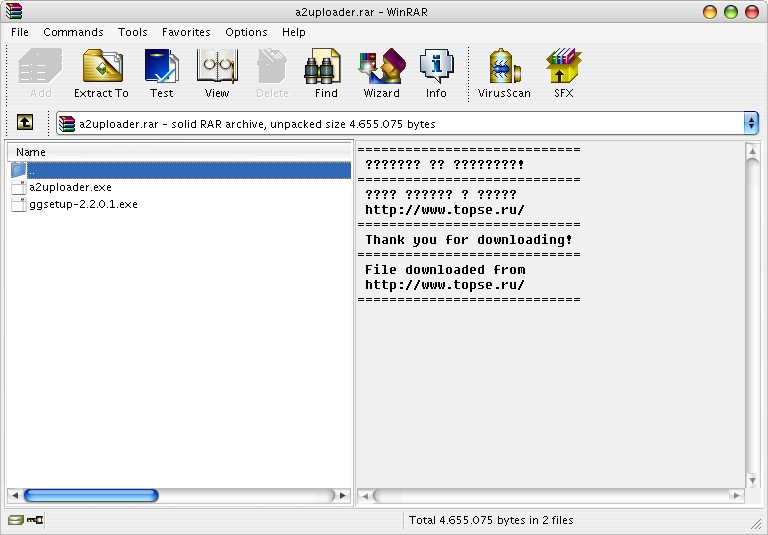Start the VirusScan tool
Viewport: 768px width, 535px height.
pos(504,73)
